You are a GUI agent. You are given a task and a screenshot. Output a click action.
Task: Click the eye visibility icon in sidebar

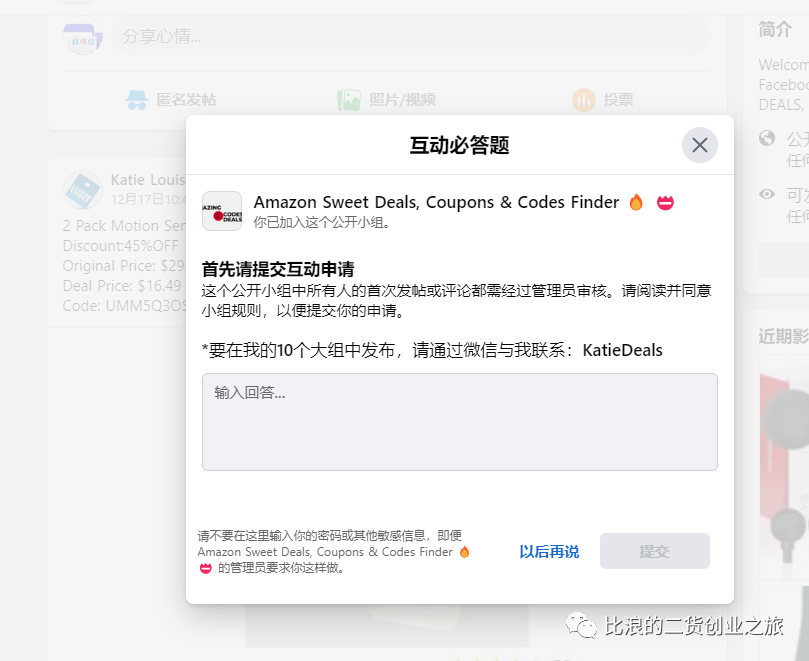(x=767, y=194)
